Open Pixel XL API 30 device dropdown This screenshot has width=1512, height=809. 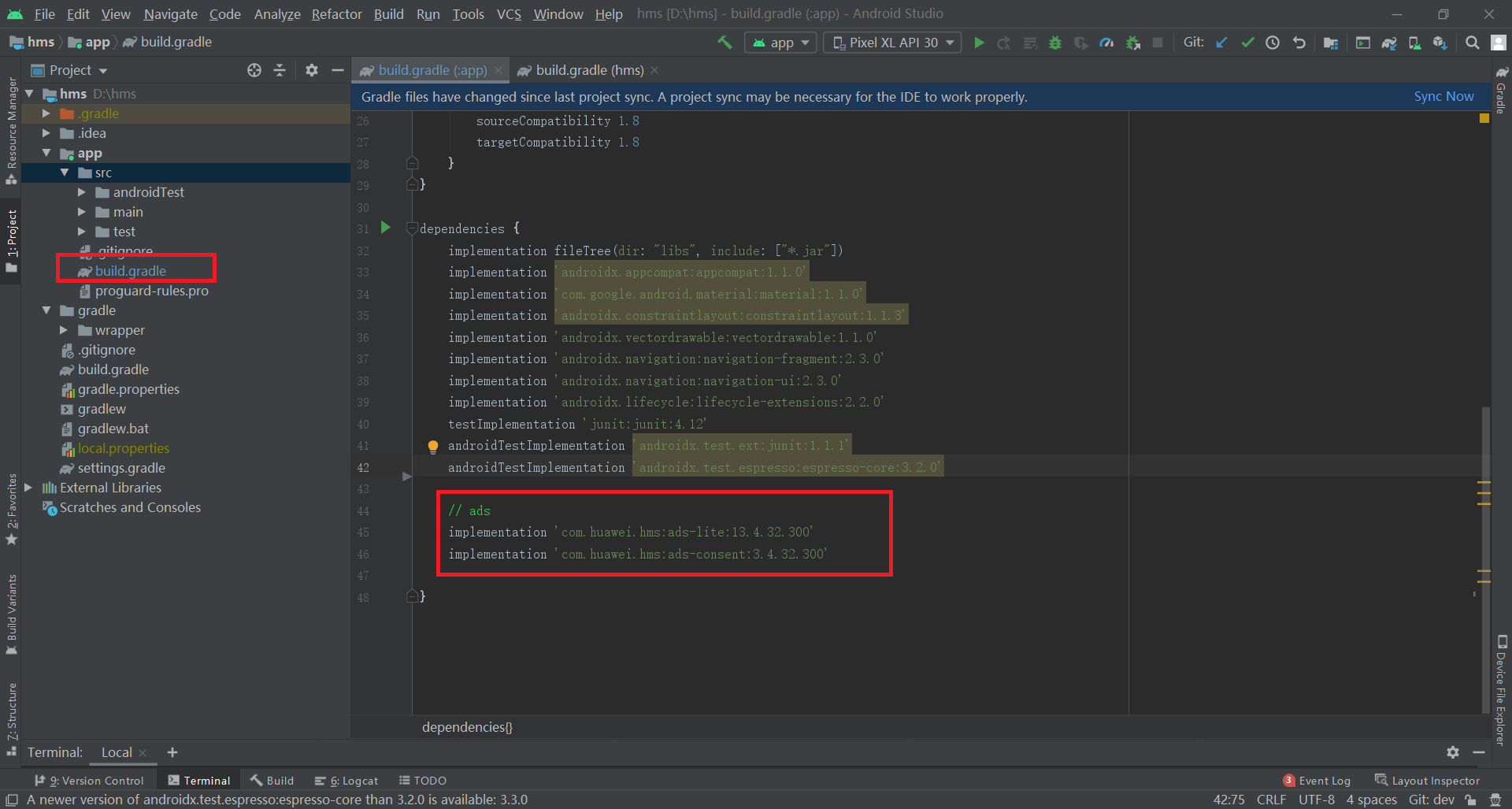click(x=892, y=43)
